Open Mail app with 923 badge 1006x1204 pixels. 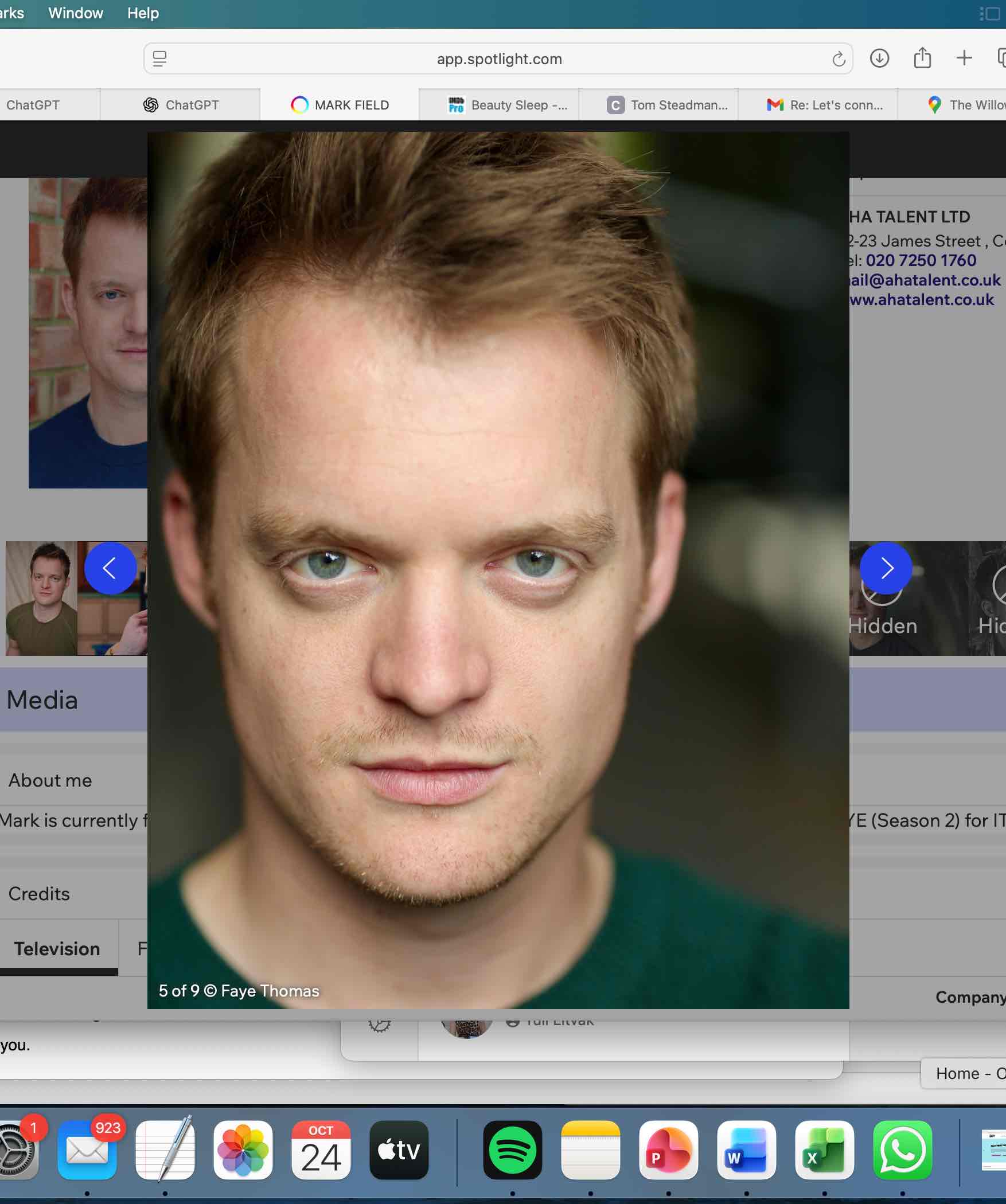tap(87, 1150)
